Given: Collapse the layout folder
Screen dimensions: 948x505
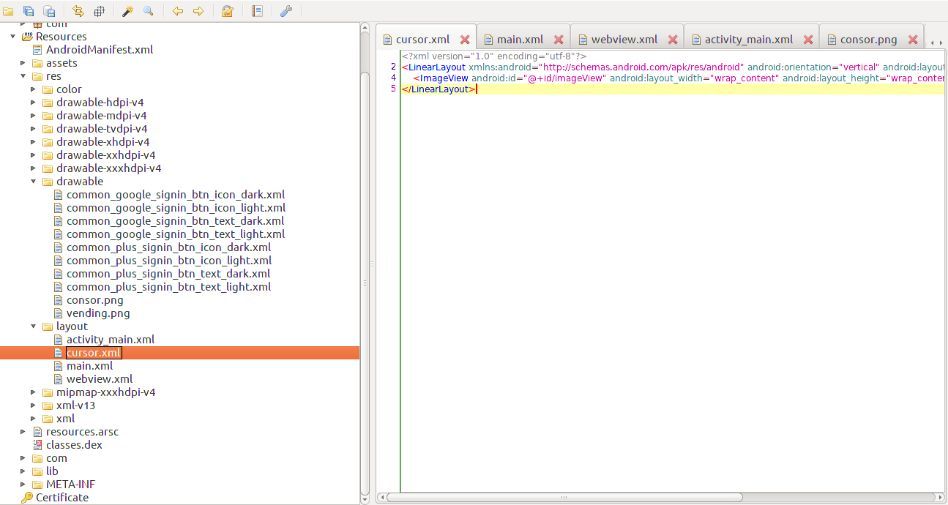Looking at the screenshot, I should (x=33, y=327).
